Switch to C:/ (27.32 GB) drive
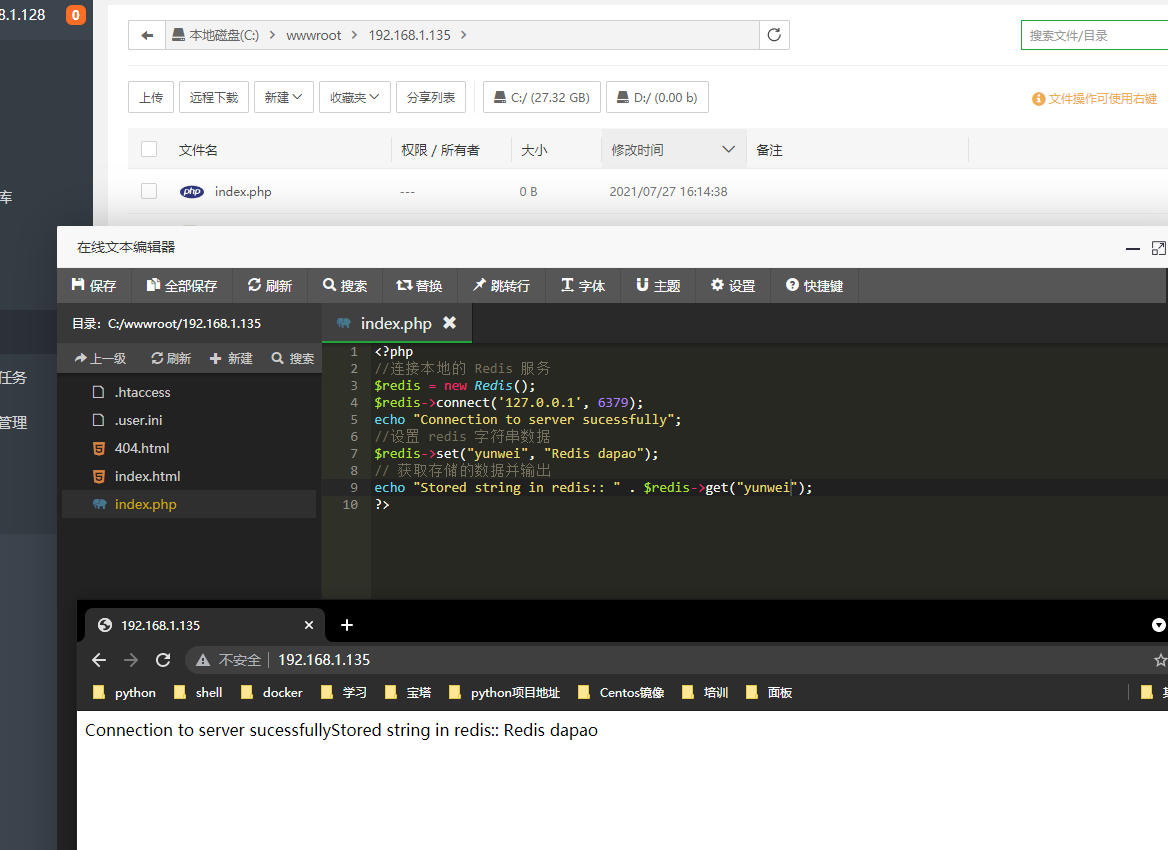The width and height of the screenshot is (1168, 850). coord(542,97)
